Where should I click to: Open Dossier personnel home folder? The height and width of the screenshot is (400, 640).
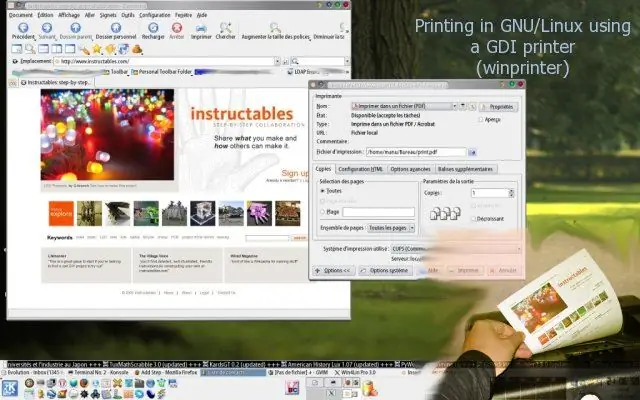coord(116,31)
